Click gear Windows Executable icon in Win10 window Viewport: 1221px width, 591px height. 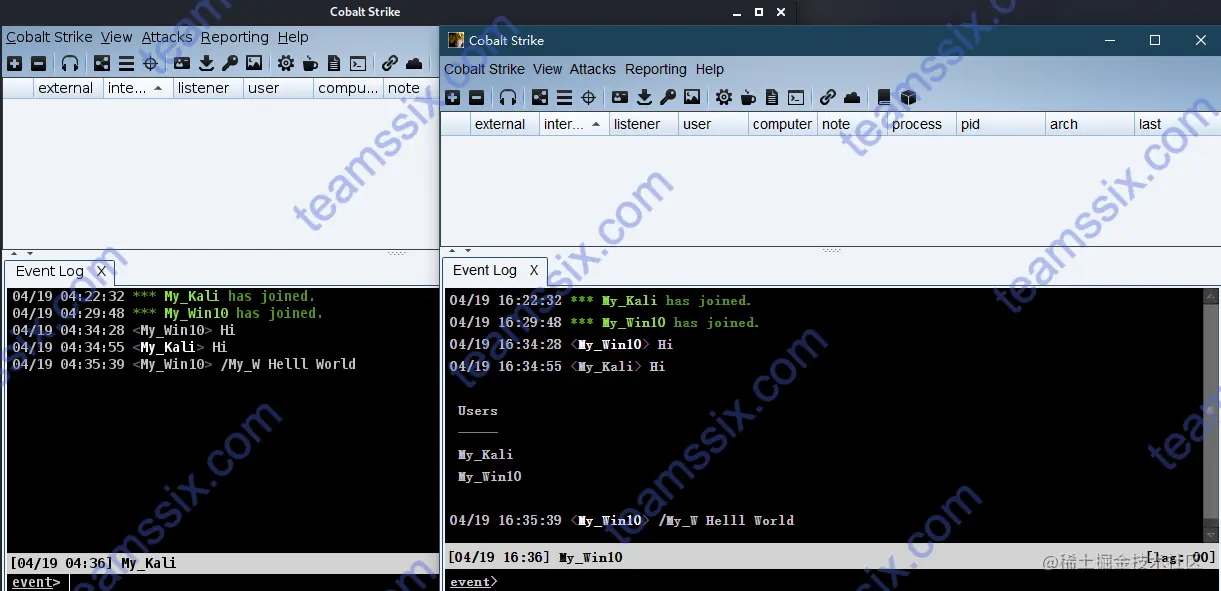[723, 97]
